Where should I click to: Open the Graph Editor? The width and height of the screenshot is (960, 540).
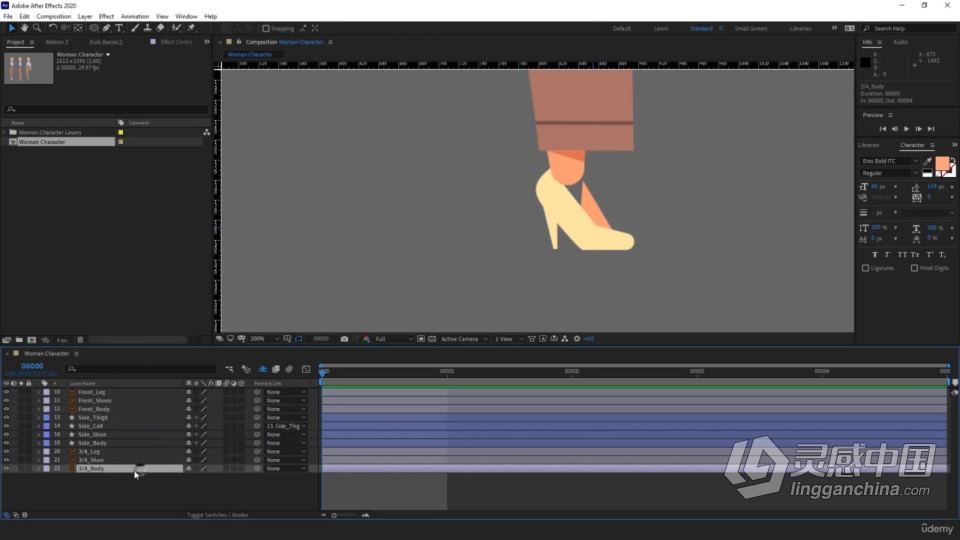pos(306,369)
